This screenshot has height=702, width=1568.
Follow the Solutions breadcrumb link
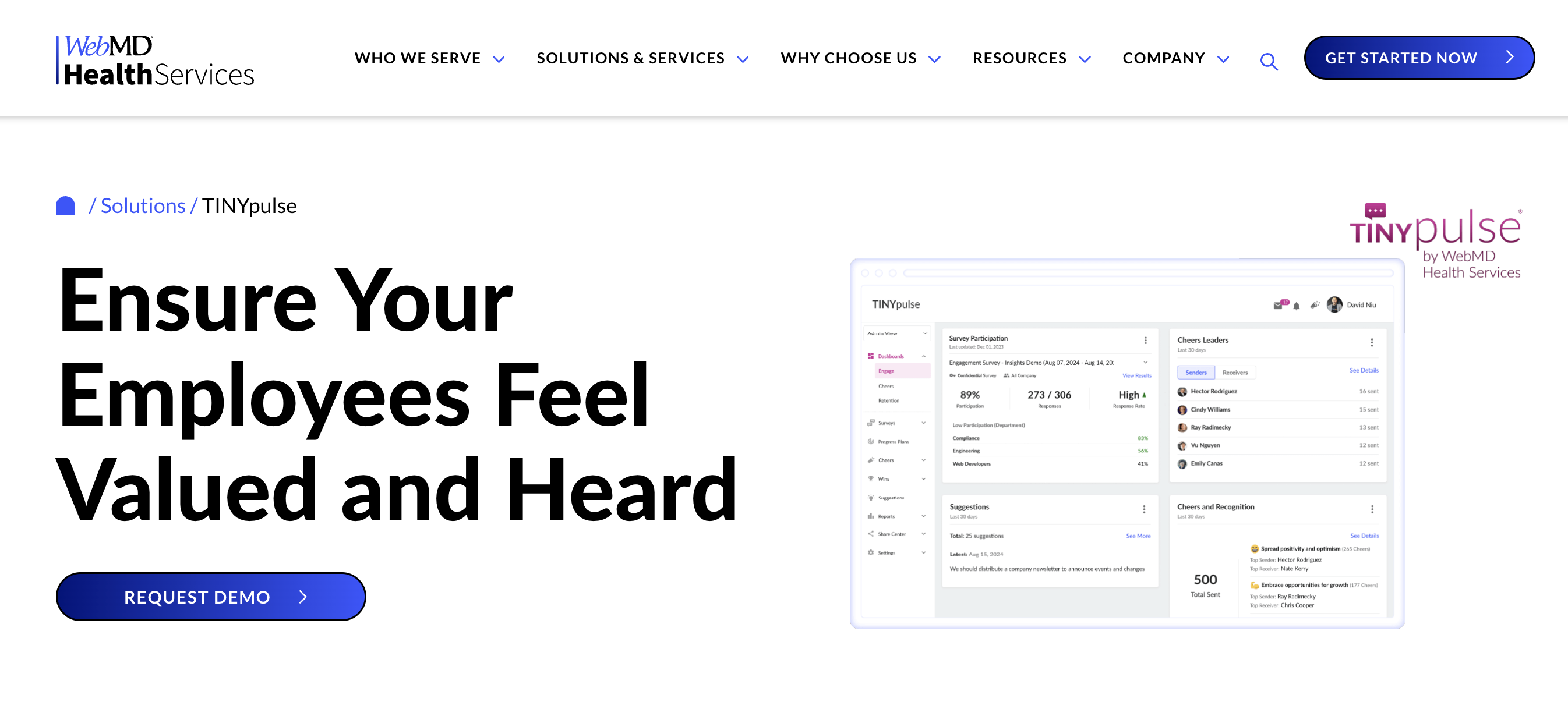143,205
